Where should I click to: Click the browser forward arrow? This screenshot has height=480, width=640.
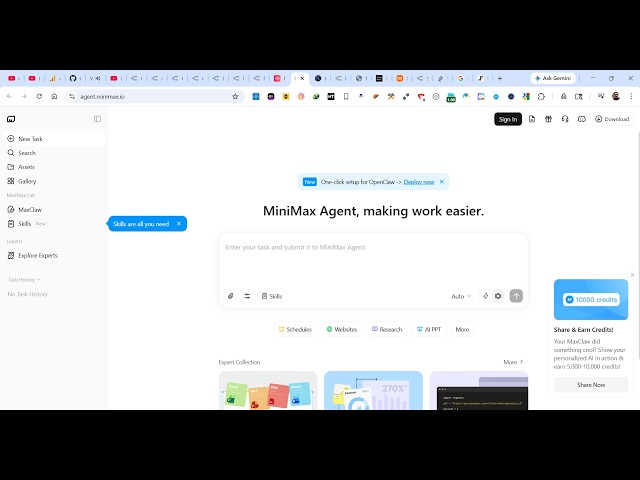click(24, 96)
